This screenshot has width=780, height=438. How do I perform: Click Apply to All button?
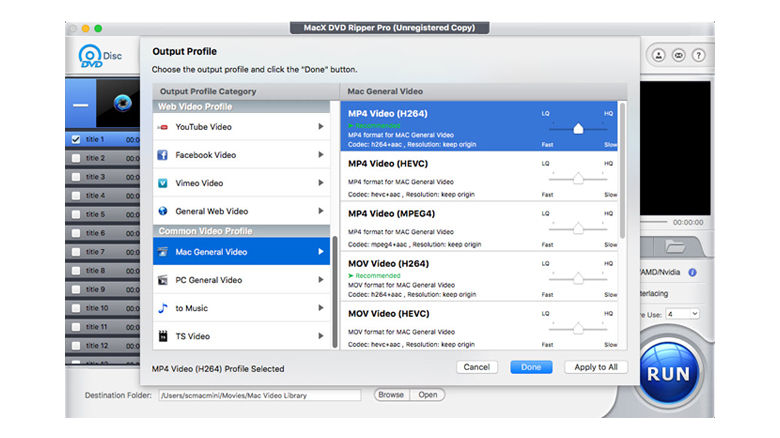pos(596,367)
